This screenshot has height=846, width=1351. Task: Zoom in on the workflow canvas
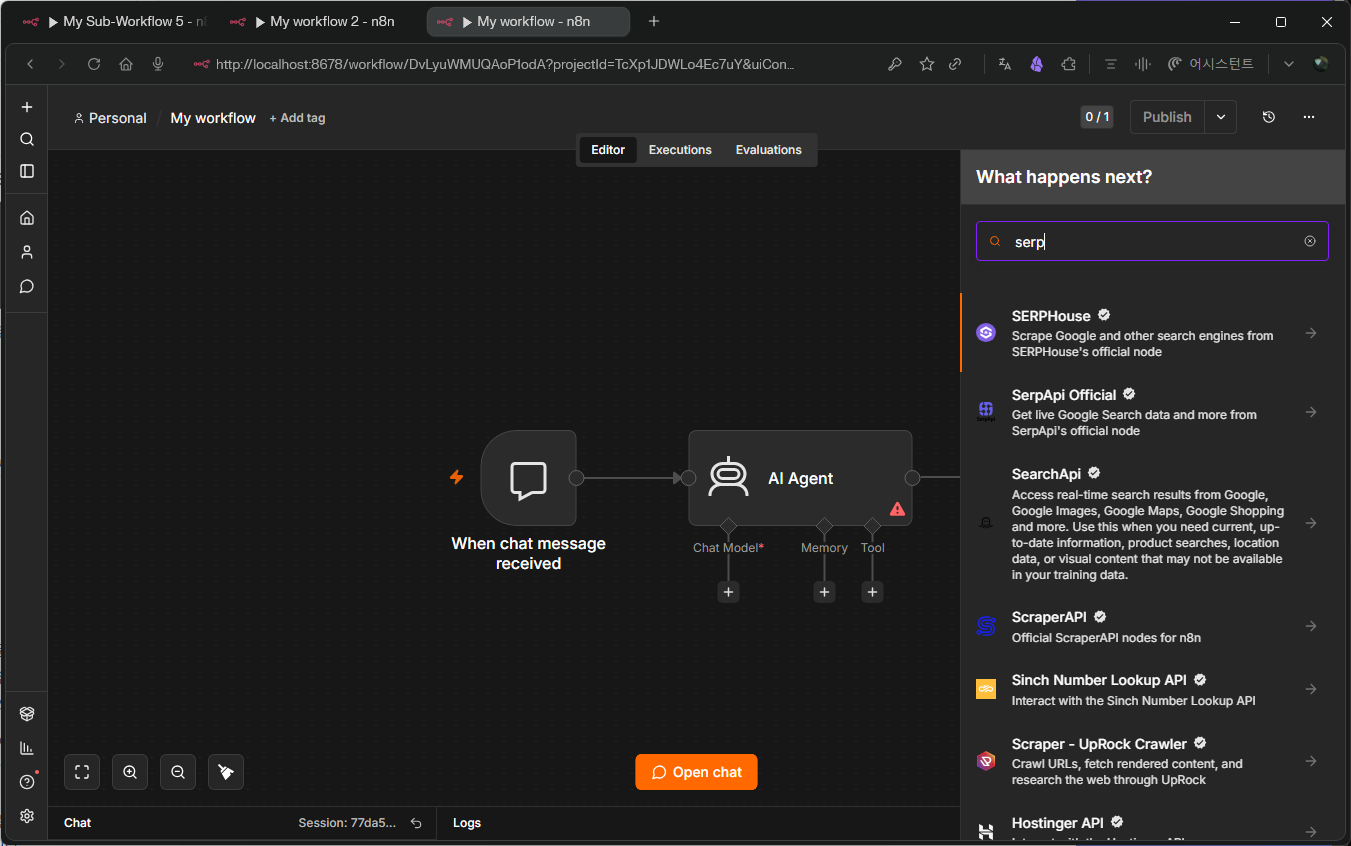tap(130, 772)
